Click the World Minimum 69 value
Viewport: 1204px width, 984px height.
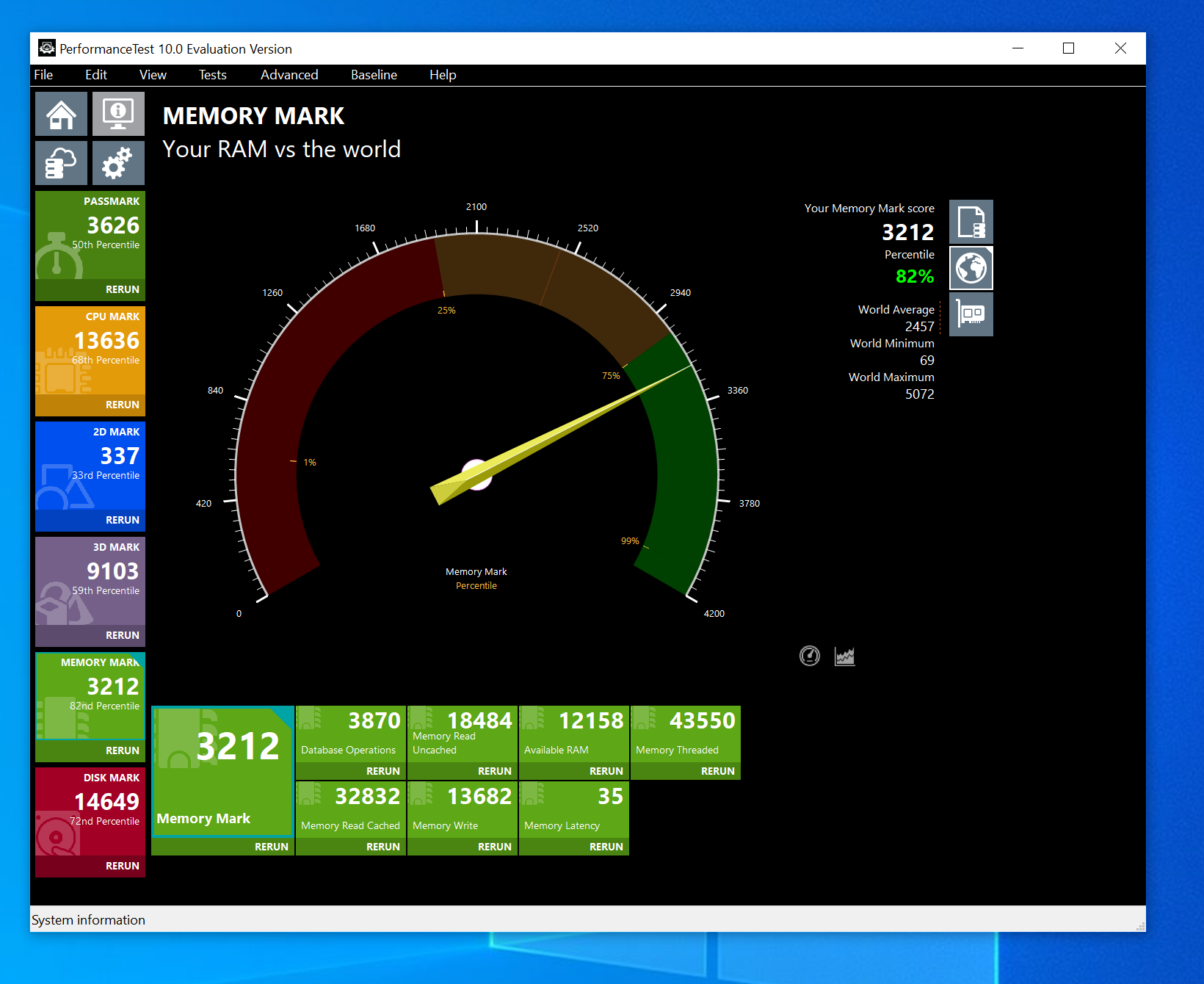coord(926,361)
